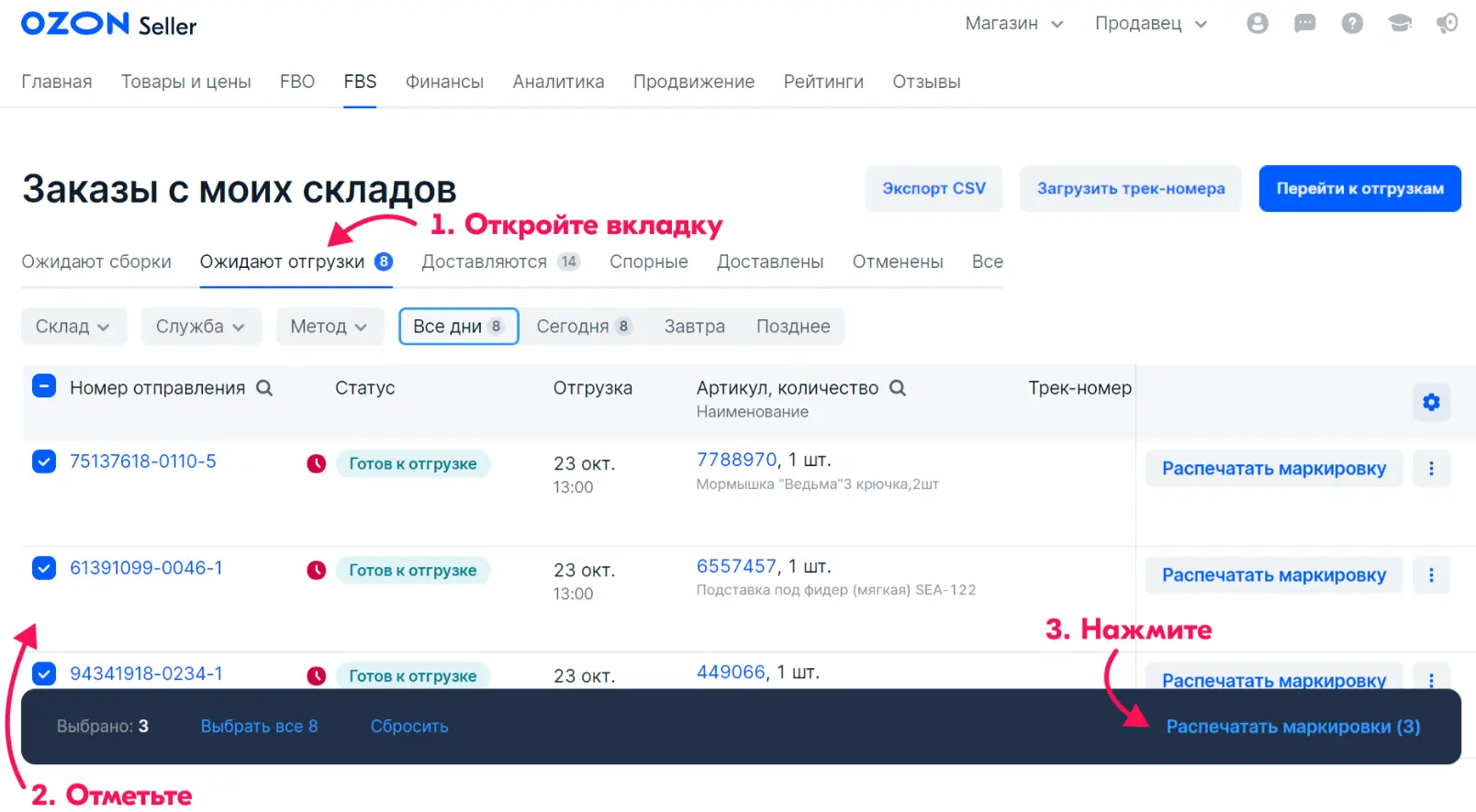Viewport: 1476px width, 812px height.
Task: Open Отзывы menu item
Action: coord(926,82)
